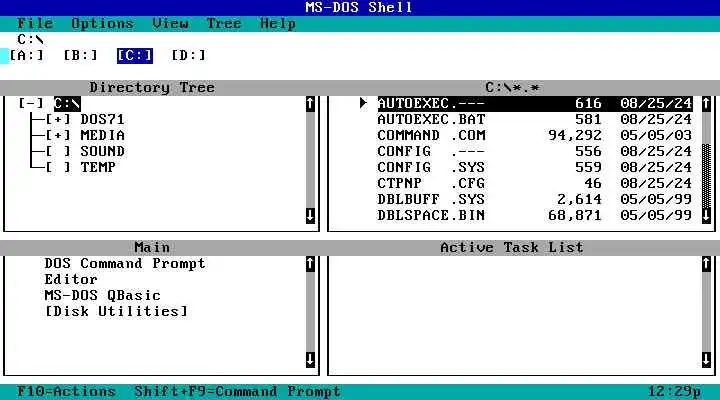The width and height of the screenshot is (720, 400).
Task: Click the Active Task List title
Action: 512,248
